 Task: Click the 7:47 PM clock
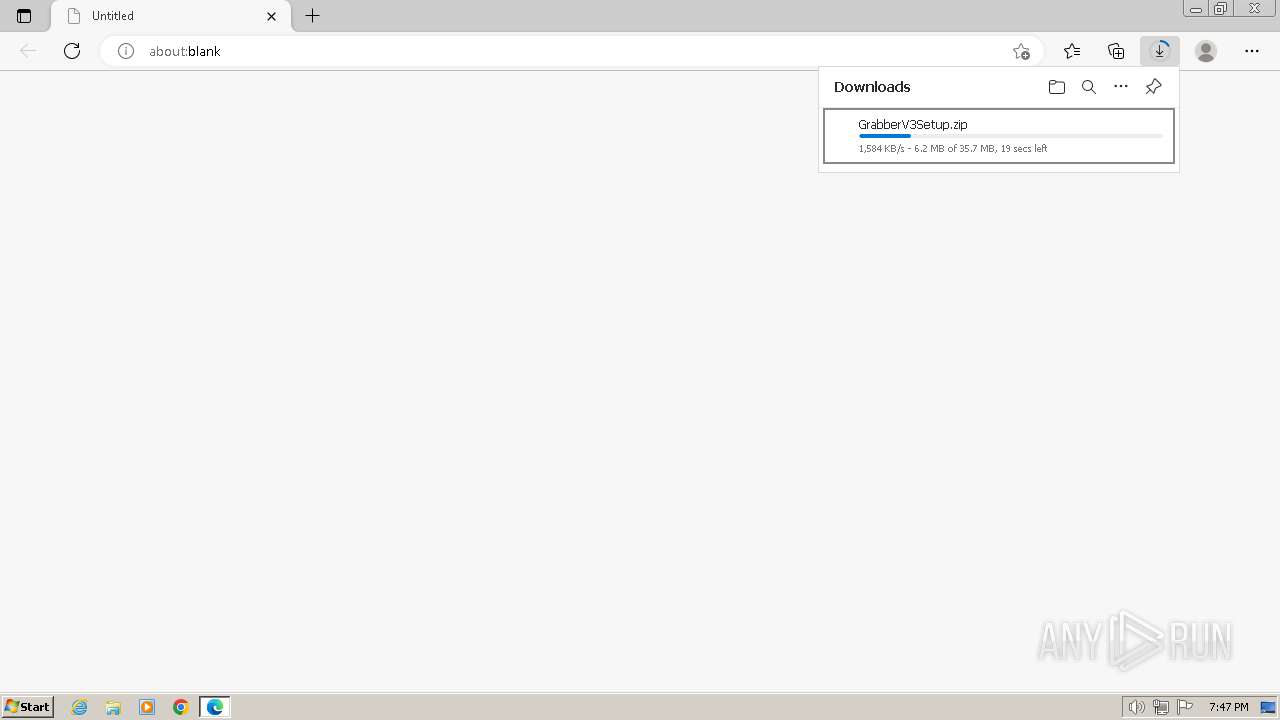(x=1228, y=707)
